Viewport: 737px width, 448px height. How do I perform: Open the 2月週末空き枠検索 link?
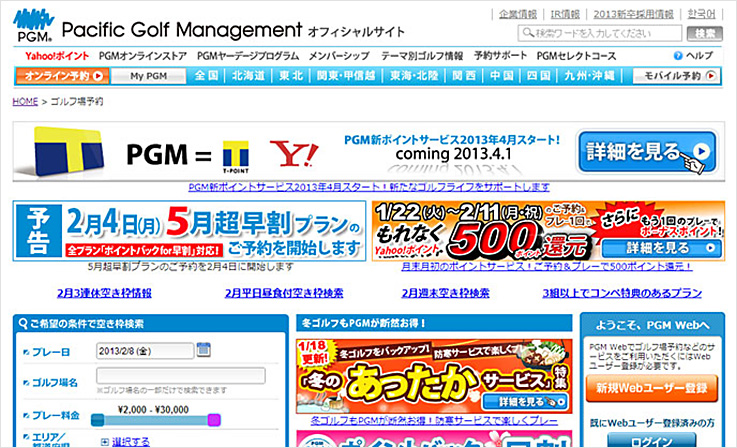(x=445, y=293)
